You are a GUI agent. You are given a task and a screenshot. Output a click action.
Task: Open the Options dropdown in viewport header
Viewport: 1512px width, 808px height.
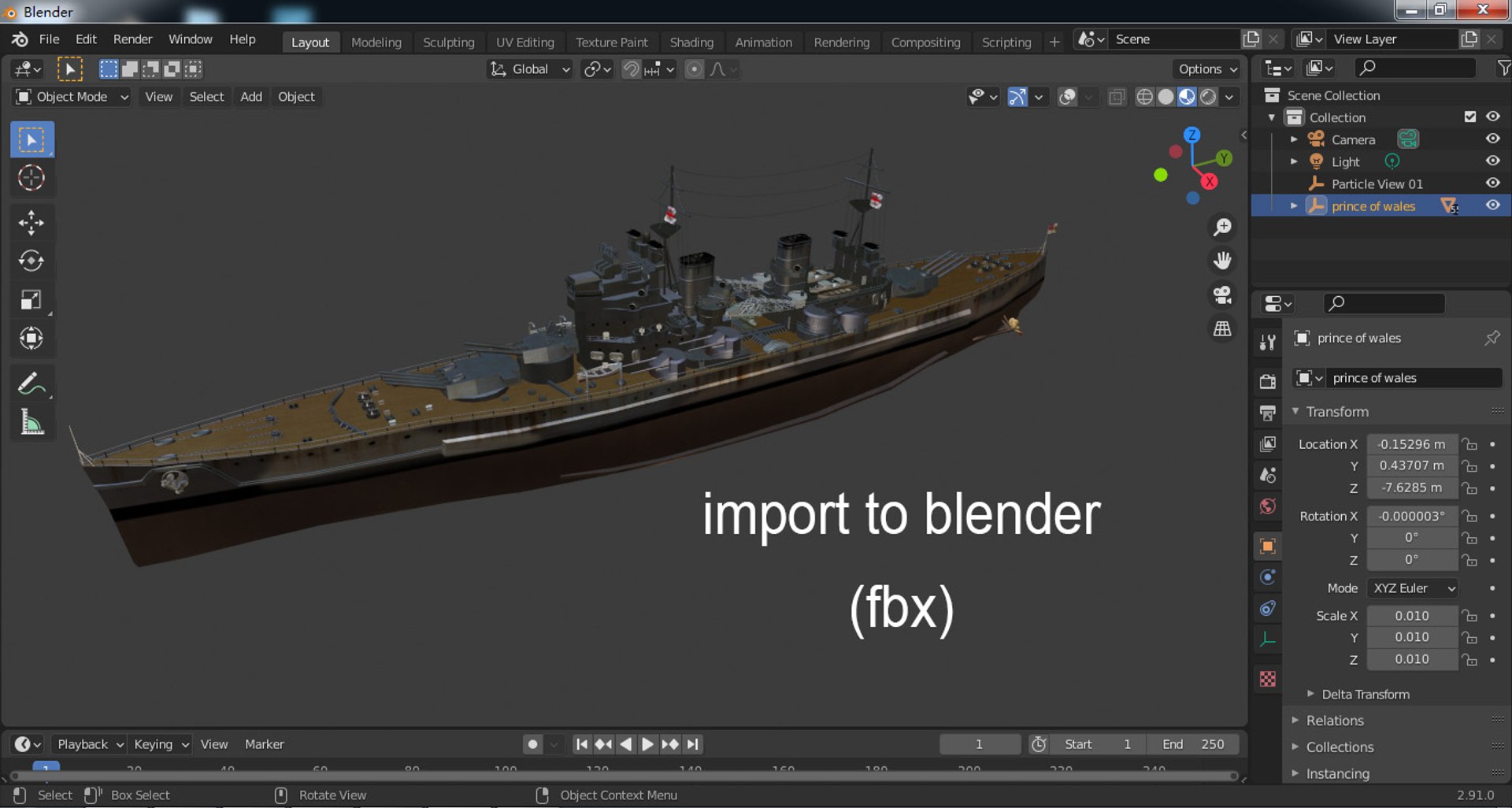[x=1206, y=69]
